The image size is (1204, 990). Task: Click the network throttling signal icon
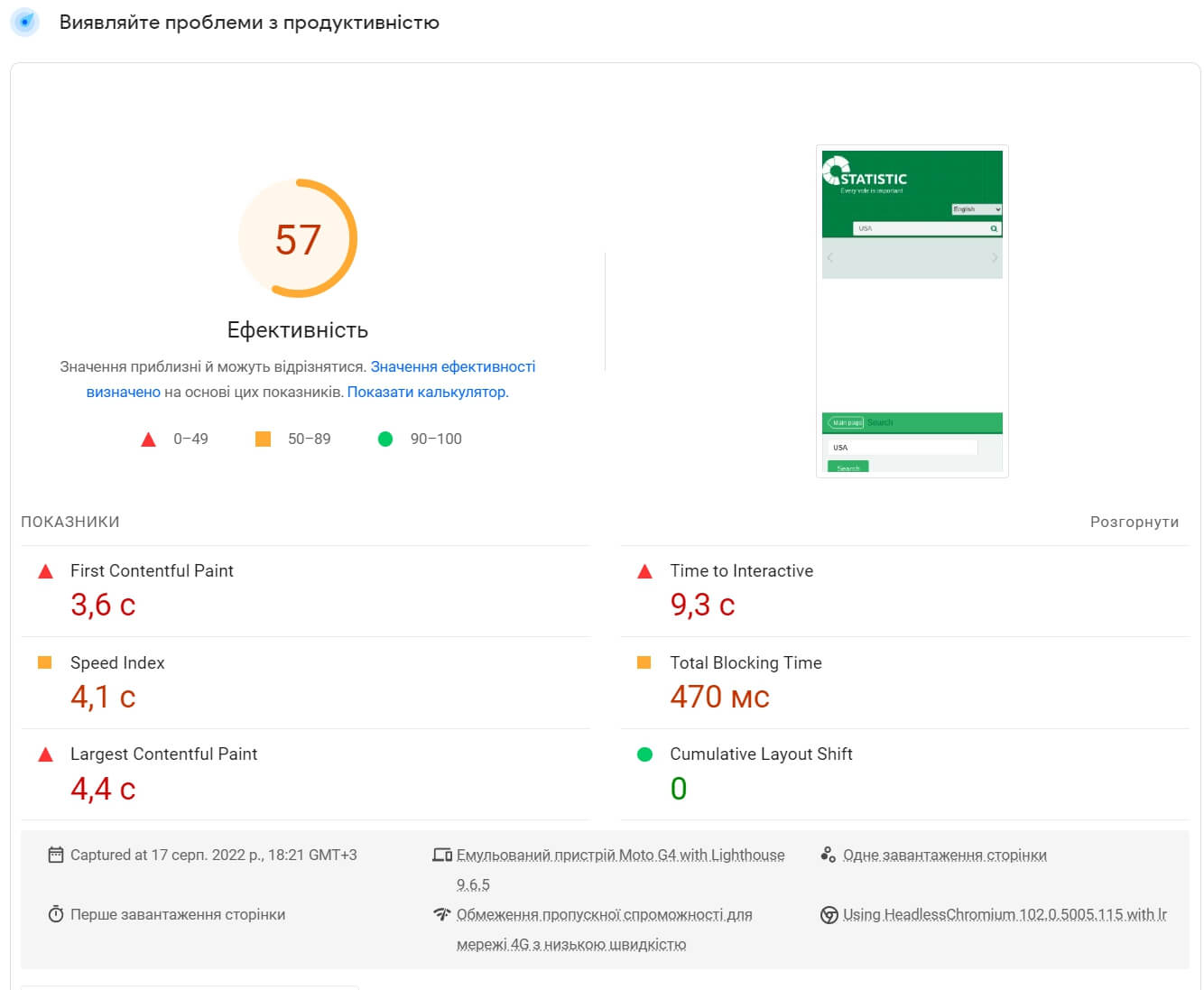442,914
